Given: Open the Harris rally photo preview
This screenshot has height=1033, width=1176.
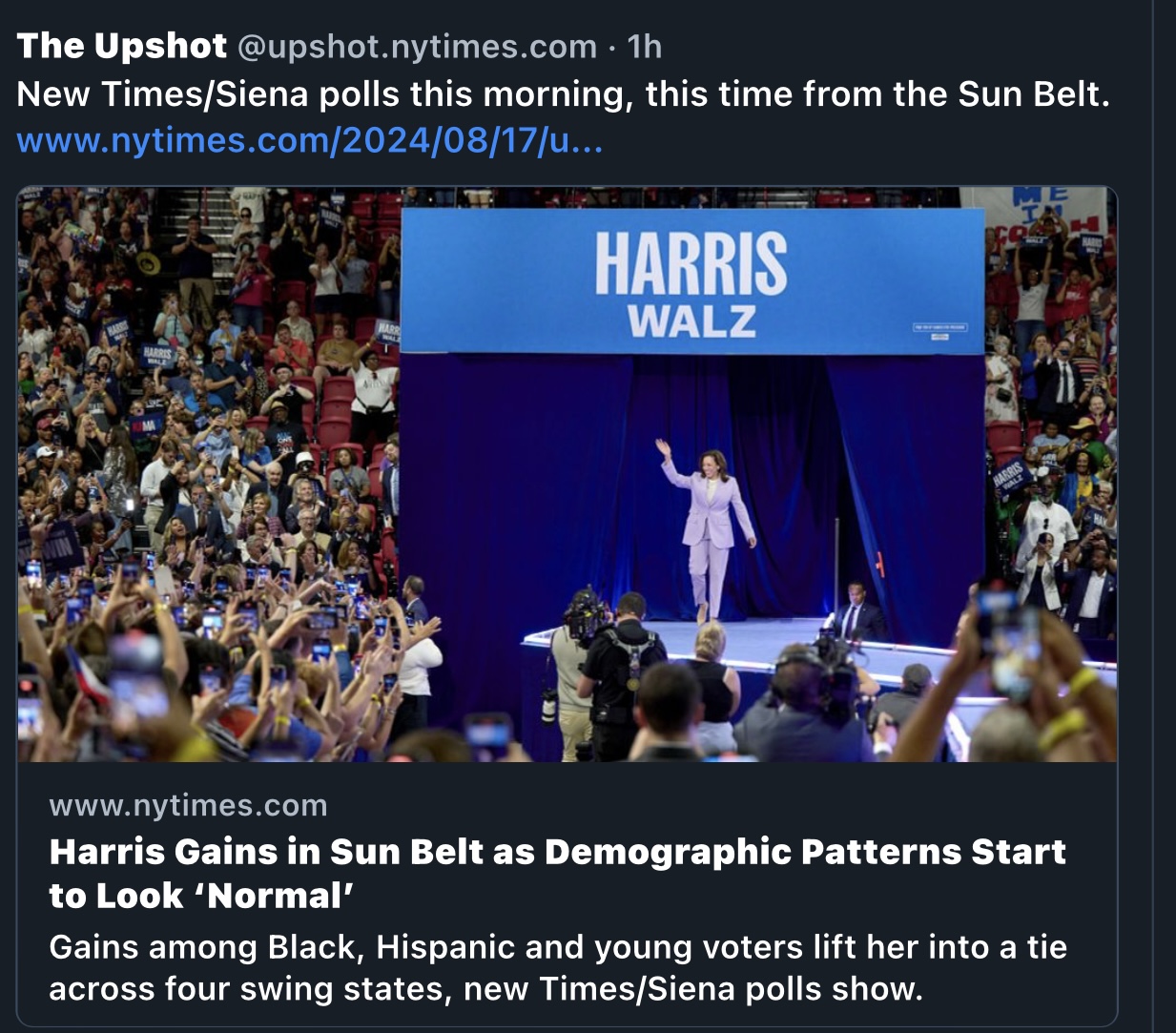Looking at the screenshot, I should pos(567,474).
